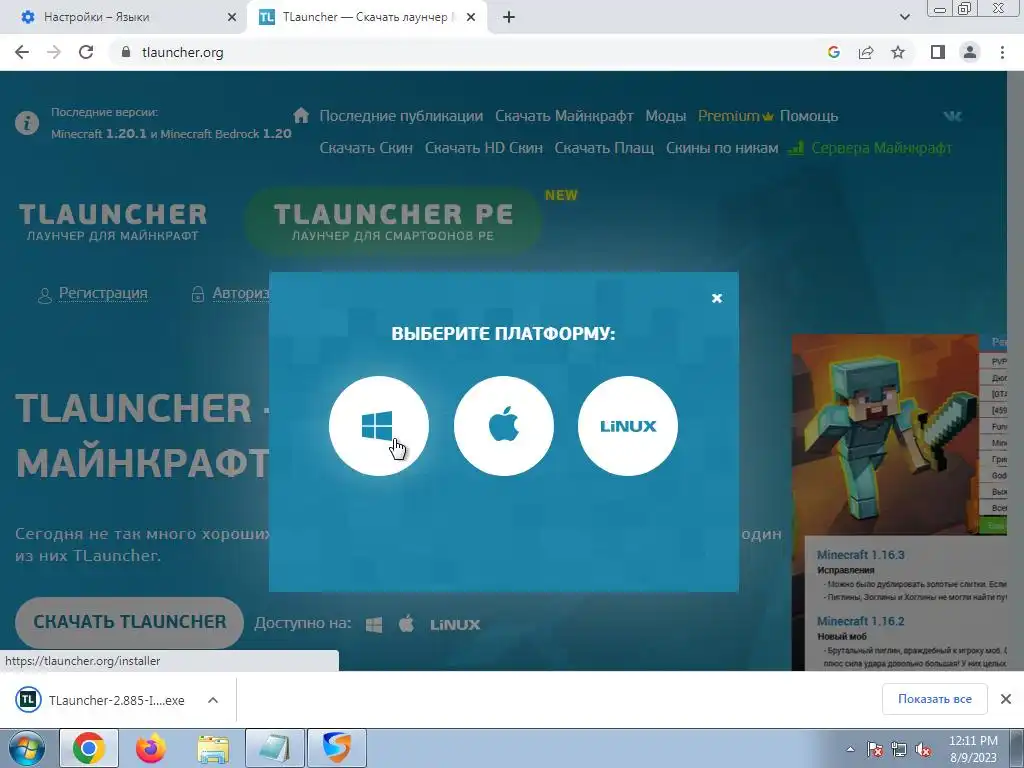The height and width of the screenshot is (768, 1024).
Task: Open the Chrome profile avatar
Action: (970, 52)
